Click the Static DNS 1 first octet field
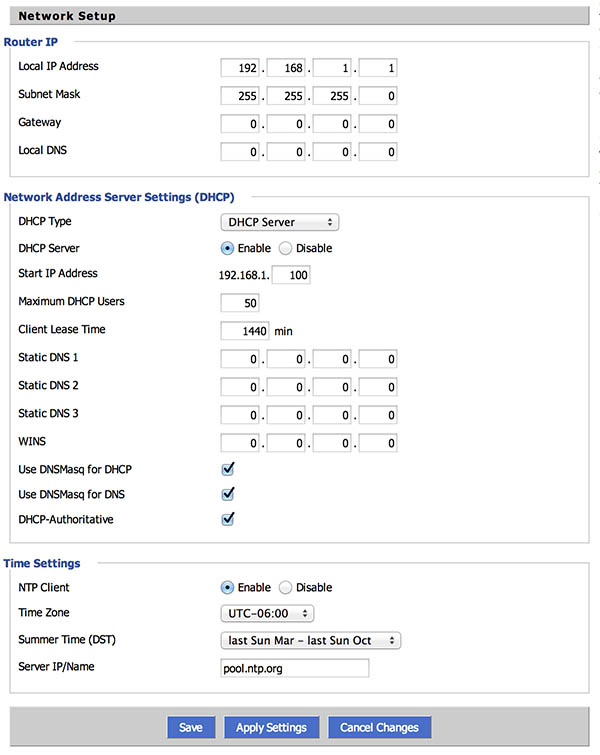This screenshot has width=600, height=755. point(240,359)
